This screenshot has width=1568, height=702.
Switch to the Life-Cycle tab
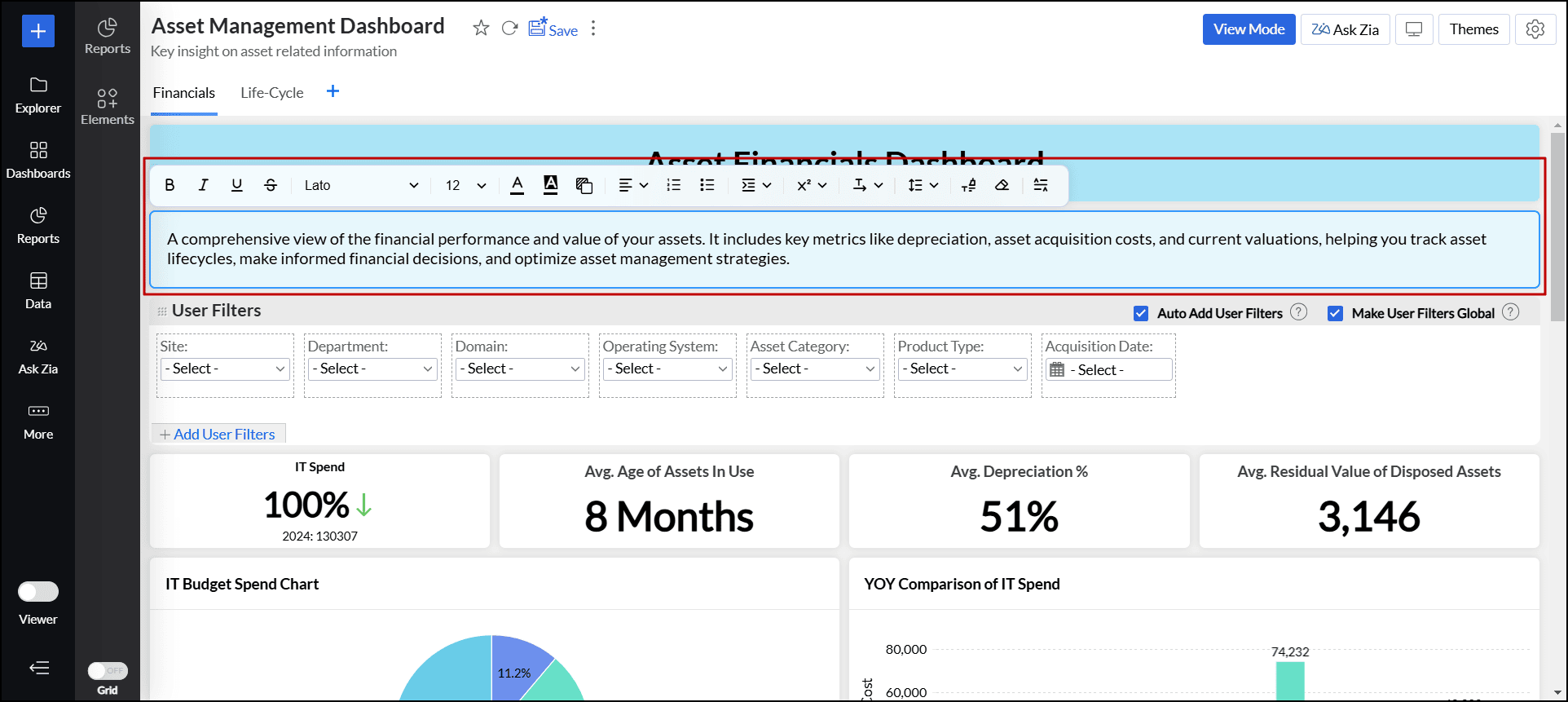(271, 93)
